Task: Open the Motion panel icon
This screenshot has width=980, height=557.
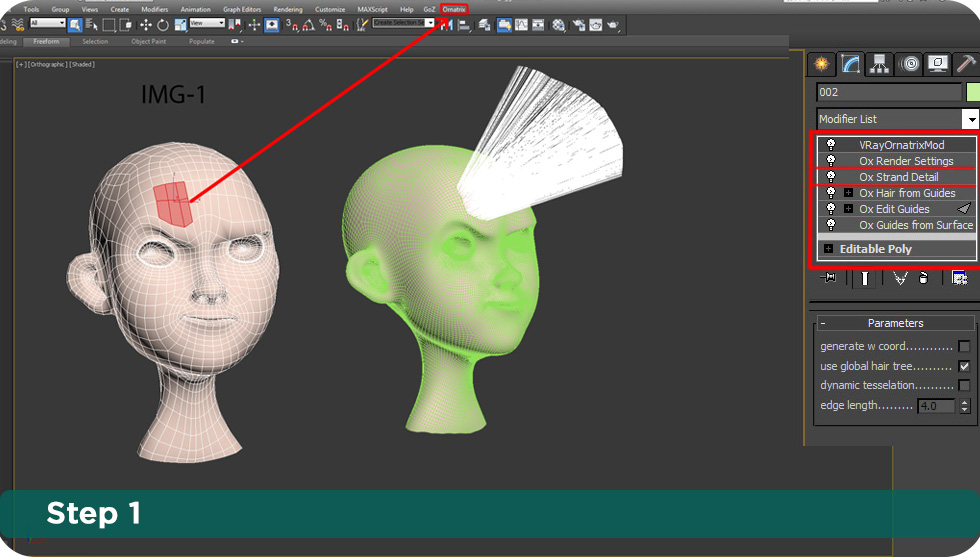Action: [909, 64]
